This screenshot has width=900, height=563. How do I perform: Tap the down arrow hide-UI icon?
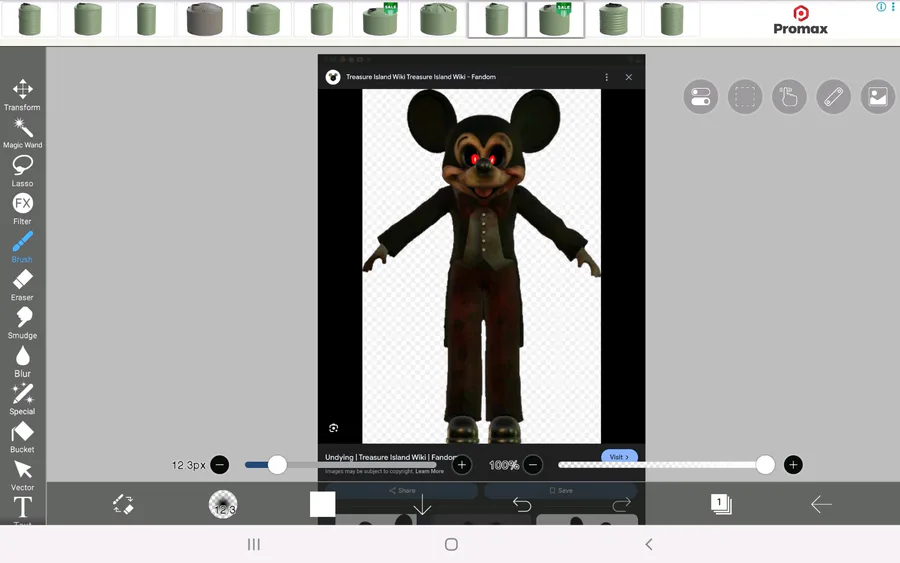tap(422, 504)
